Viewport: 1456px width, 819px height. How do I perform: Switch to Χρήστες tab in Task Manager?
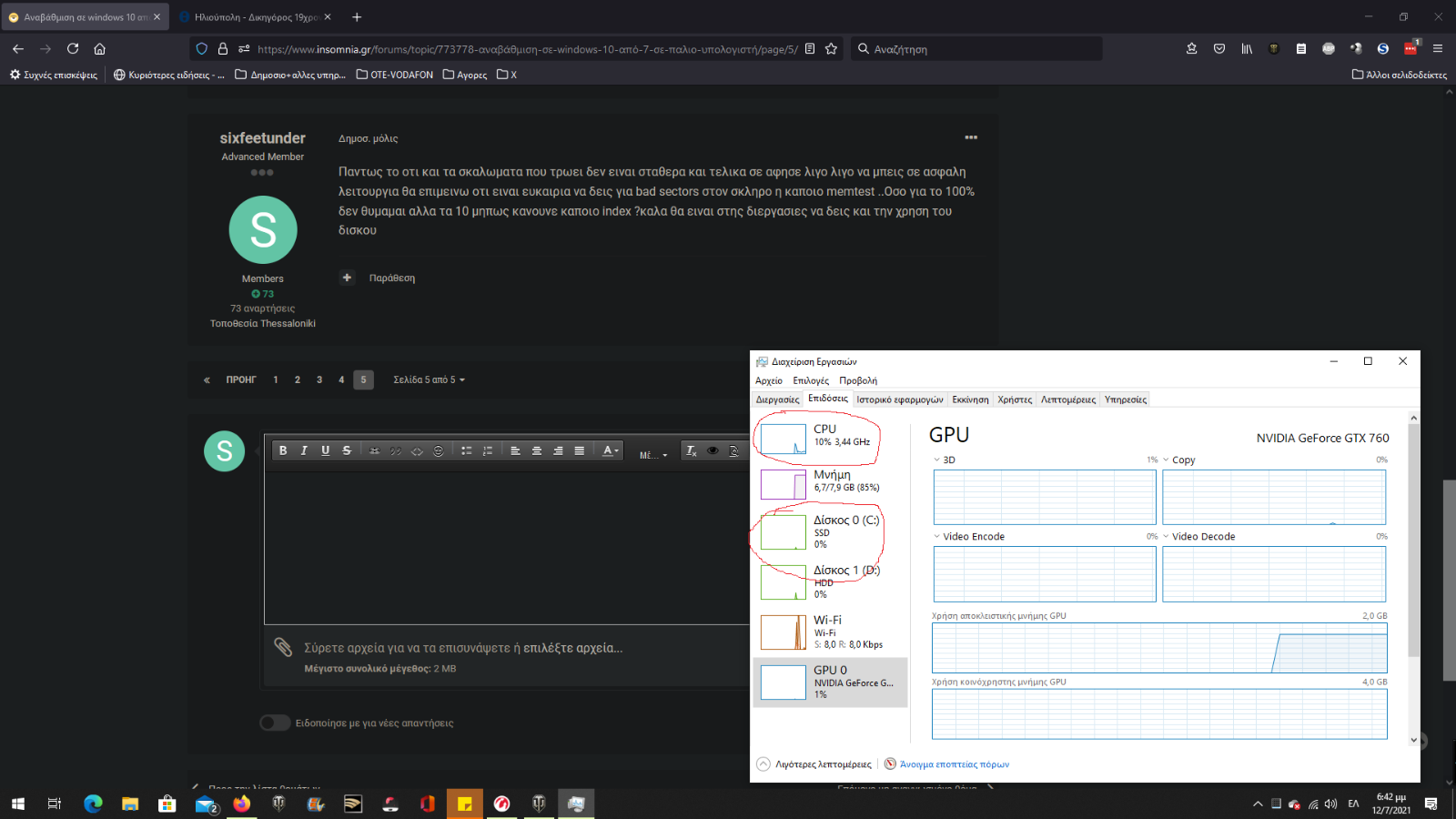[1015, 399]
